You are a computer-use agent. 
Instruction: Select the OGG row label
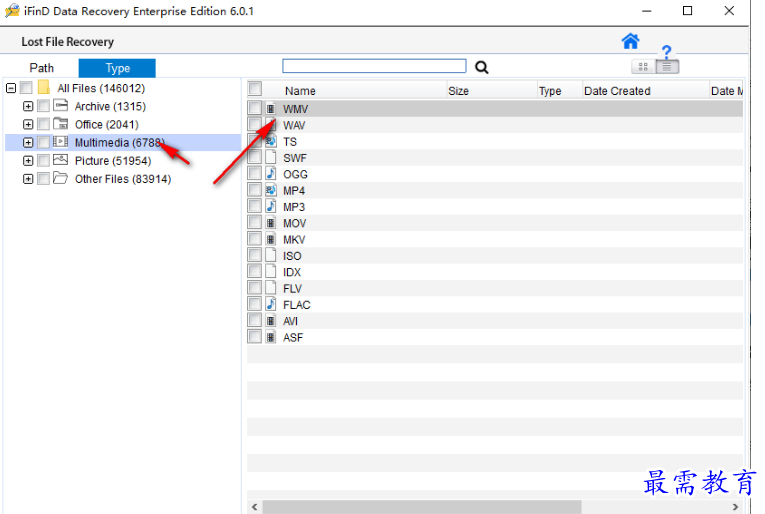tap(295, 174)
